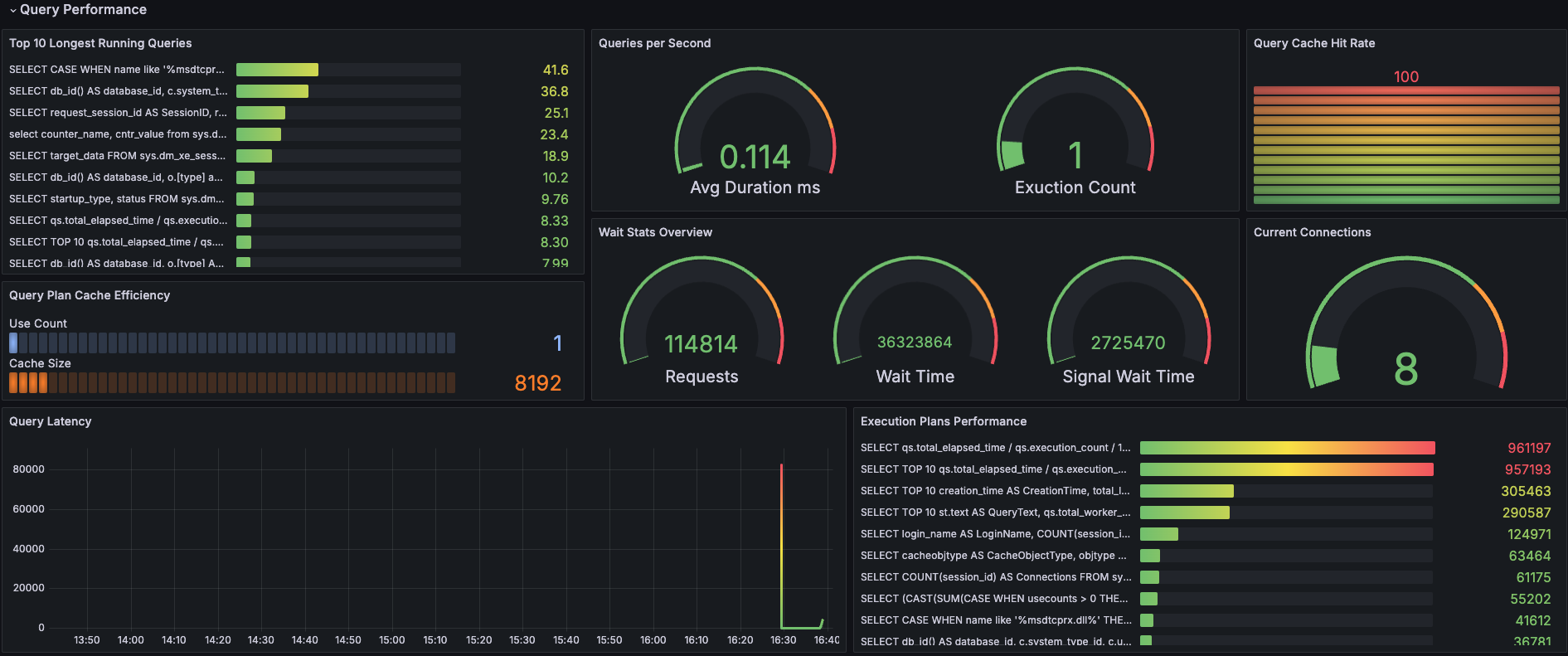Click the value 41612
This screenshot has height=656, width=1568.
coord(1533,620)
